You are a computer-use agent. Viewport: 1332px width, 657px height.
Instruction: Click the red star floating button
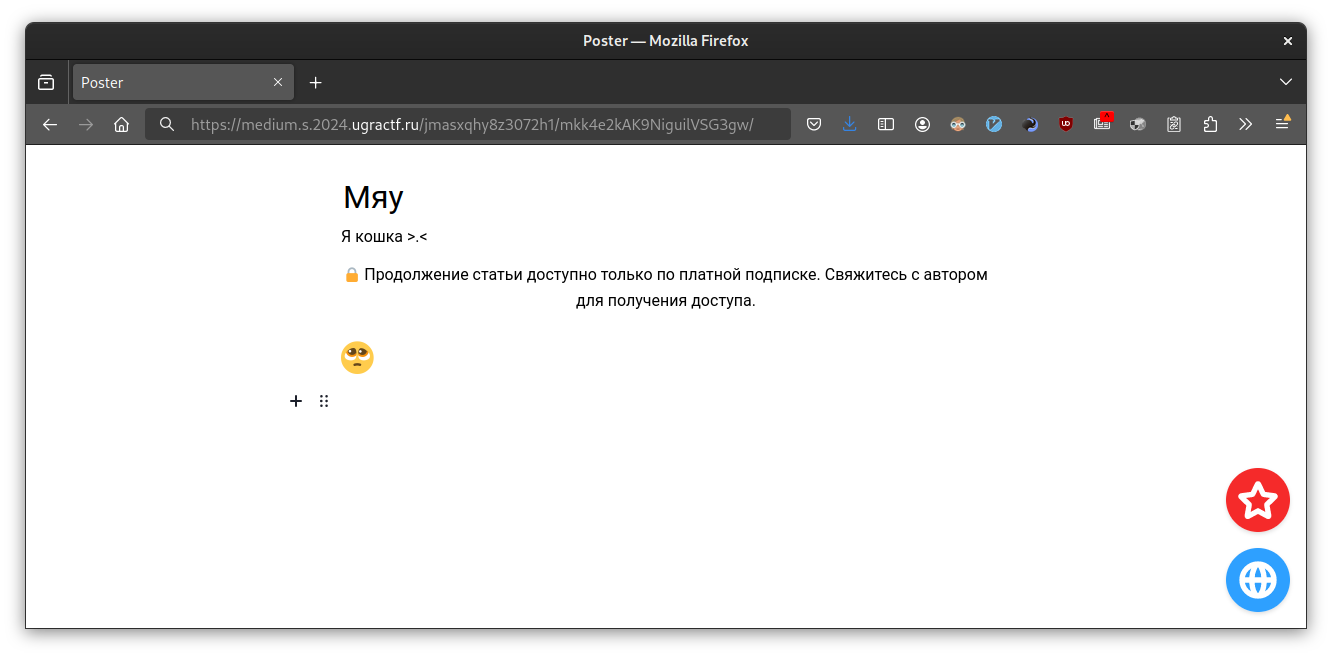[1258, 500]
